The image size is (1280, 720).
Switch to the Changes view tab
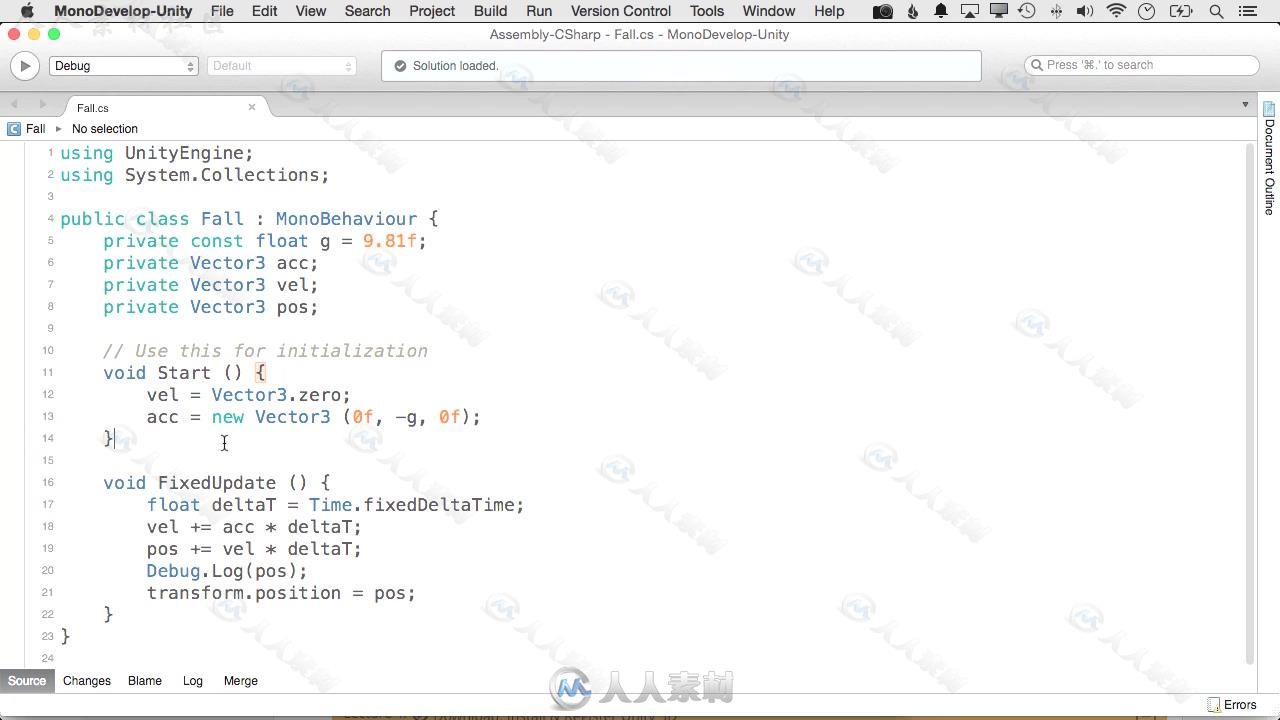[x=87, y=681]
